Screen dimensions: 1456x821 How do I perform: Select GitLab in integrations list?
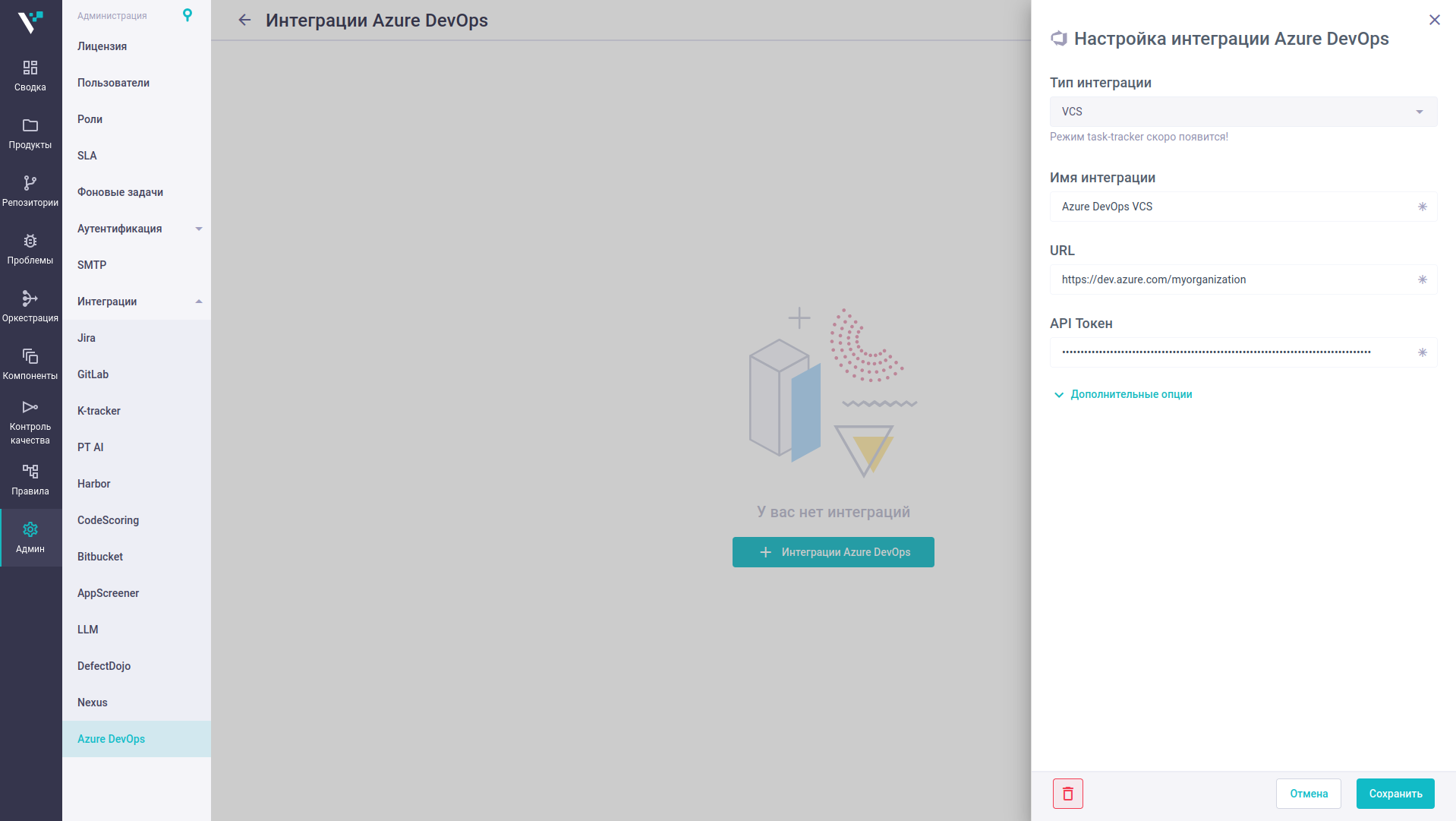(93, 374)
